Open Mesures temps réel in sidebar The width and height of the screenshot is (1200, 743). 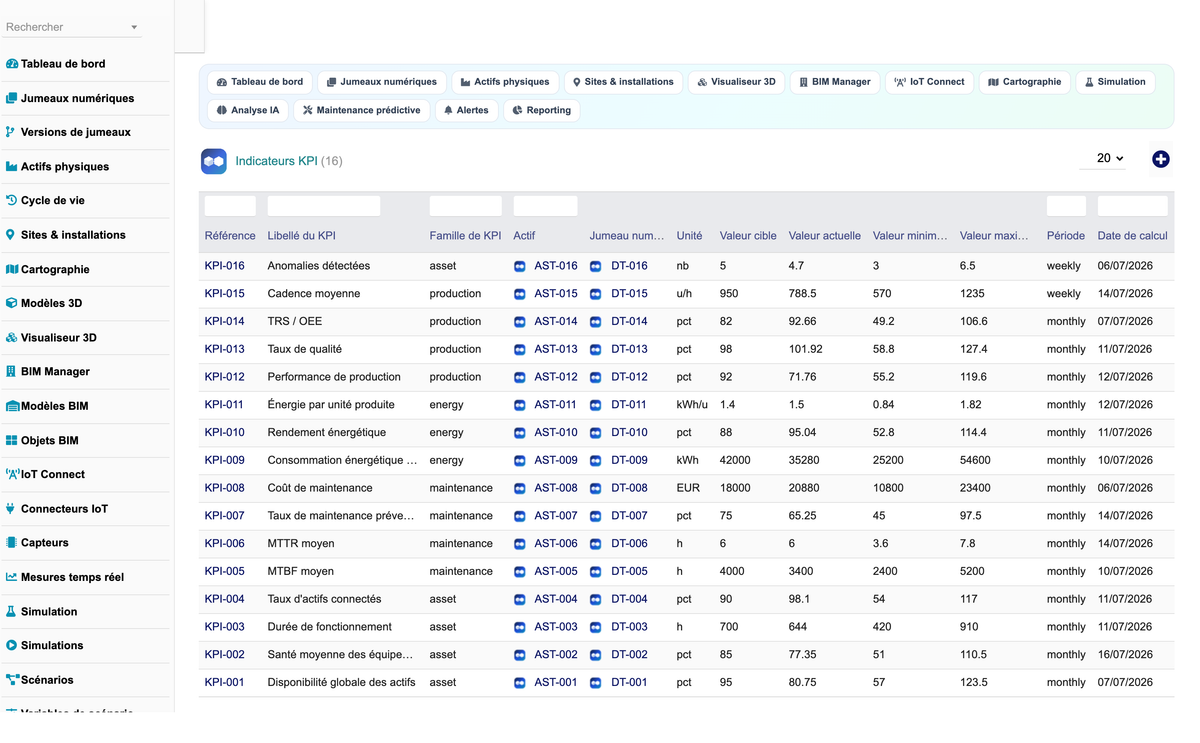point(65,577)
